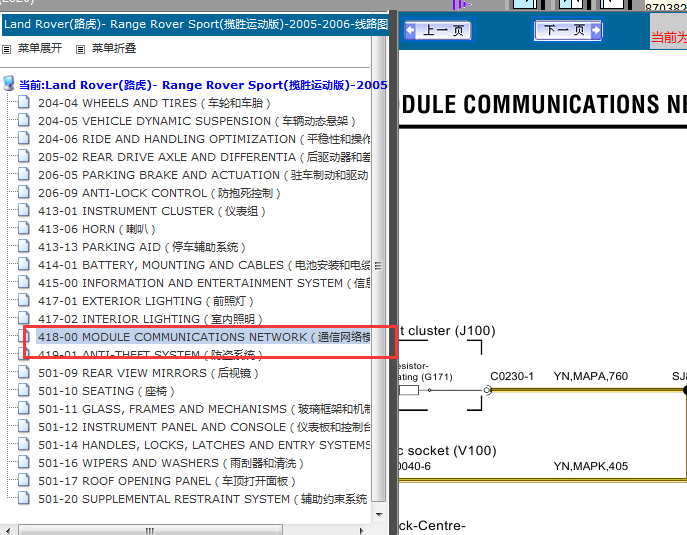Screen dimensions: 687x535
Task: Click page icon beside 413-01 INSTRUMENT CLUSTER
Action: click(24, 210)
